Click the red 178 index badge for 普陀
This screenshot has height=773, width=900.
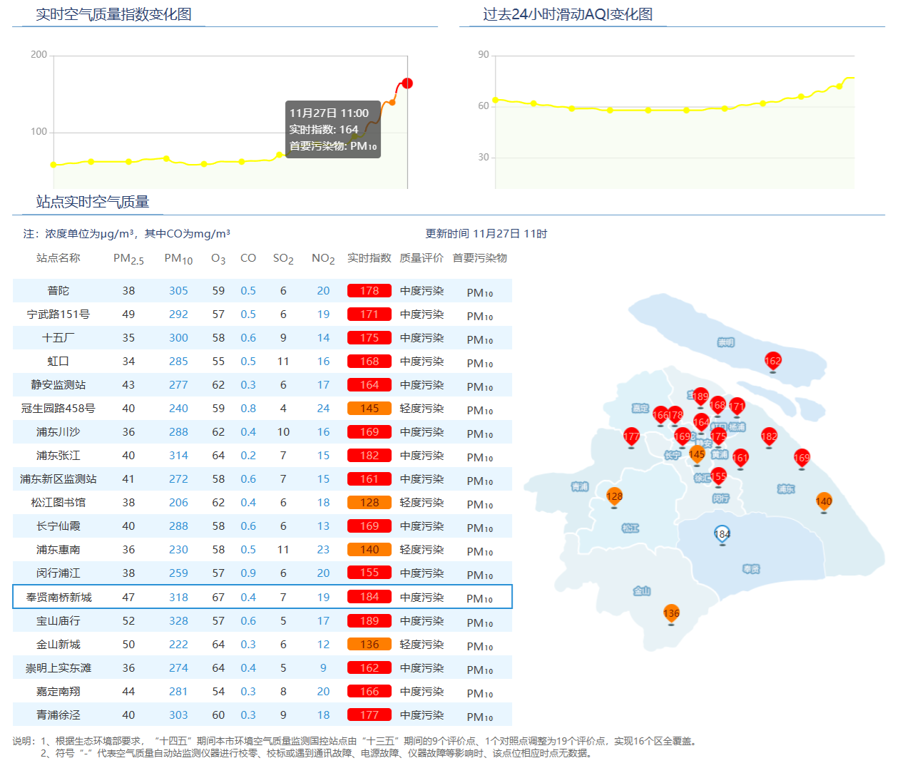368,291
